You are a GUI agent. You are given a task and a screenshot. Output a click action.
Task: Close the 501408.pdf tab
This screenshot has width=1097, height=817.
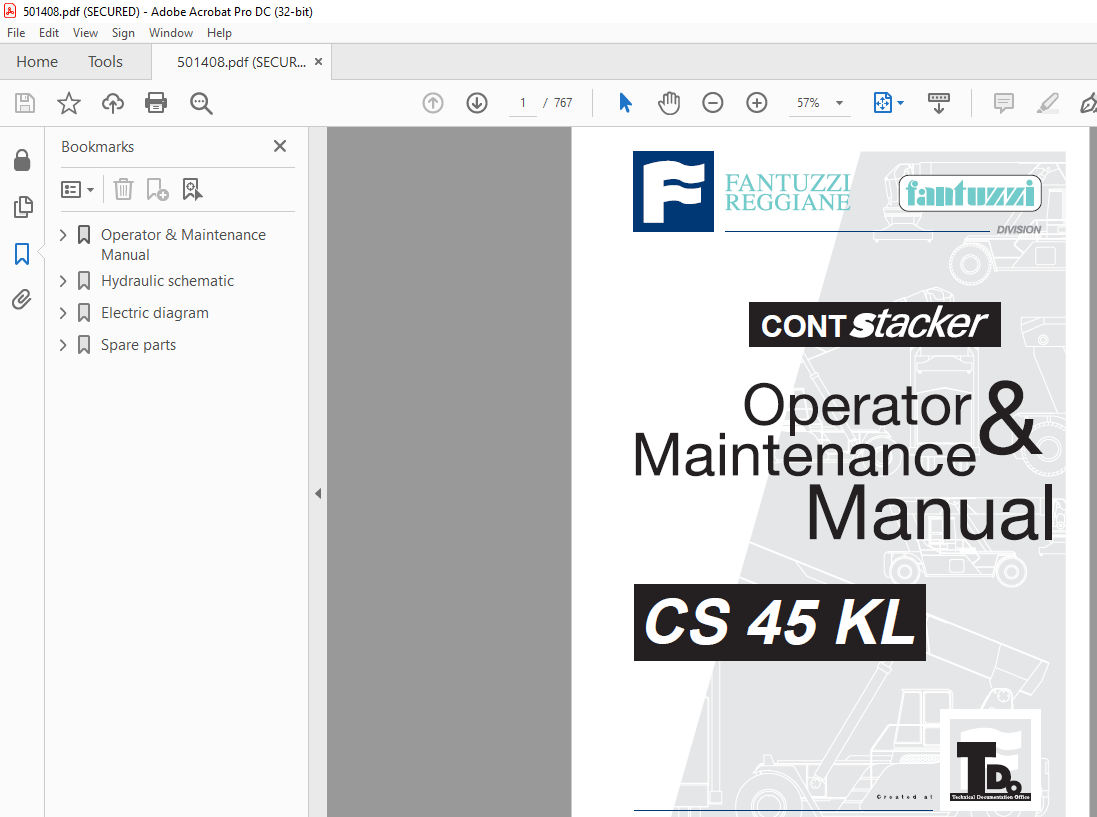[x=318, y=62]
